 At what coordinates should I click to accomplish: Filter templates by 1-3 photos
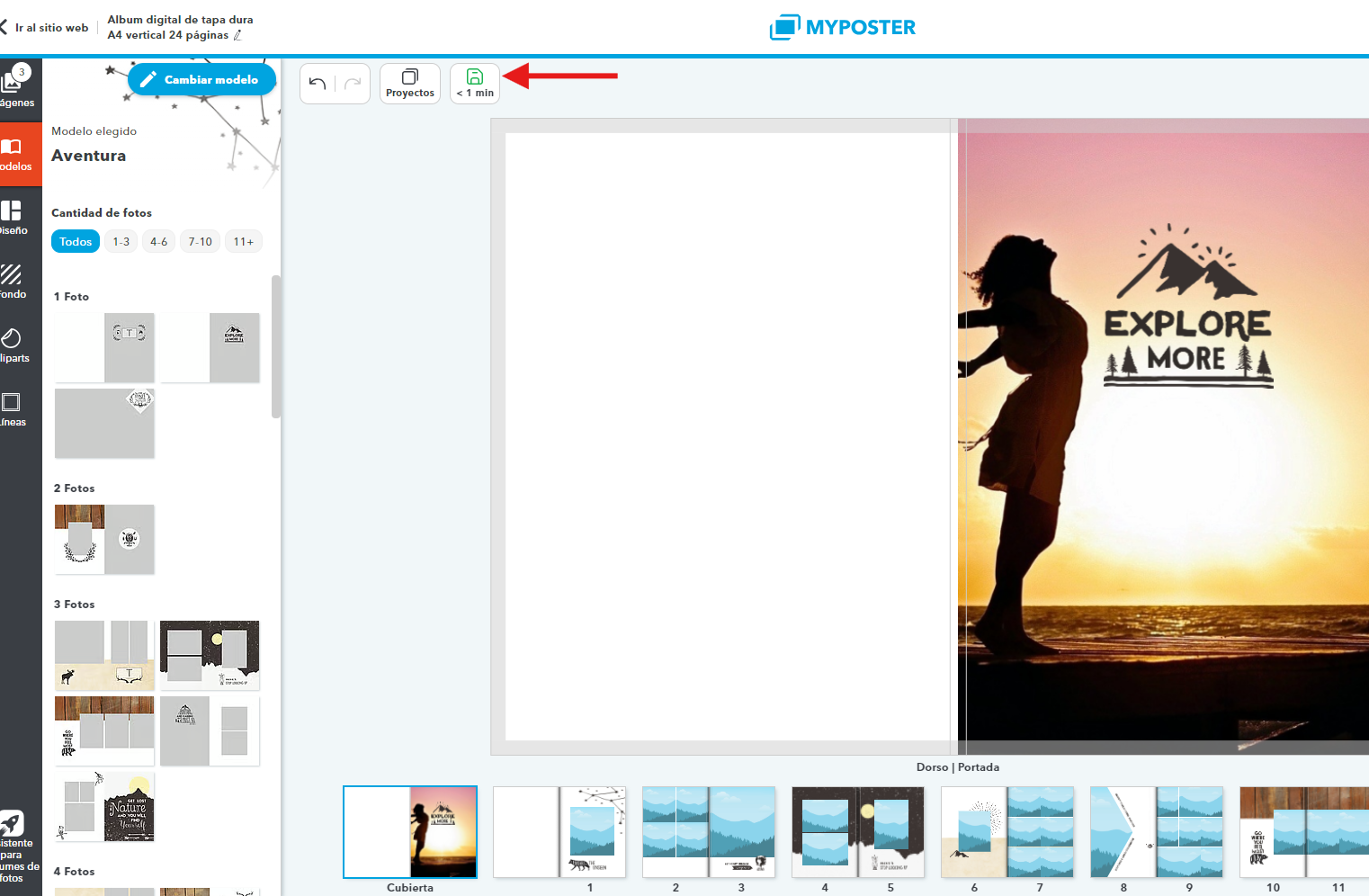pos(121,242)
